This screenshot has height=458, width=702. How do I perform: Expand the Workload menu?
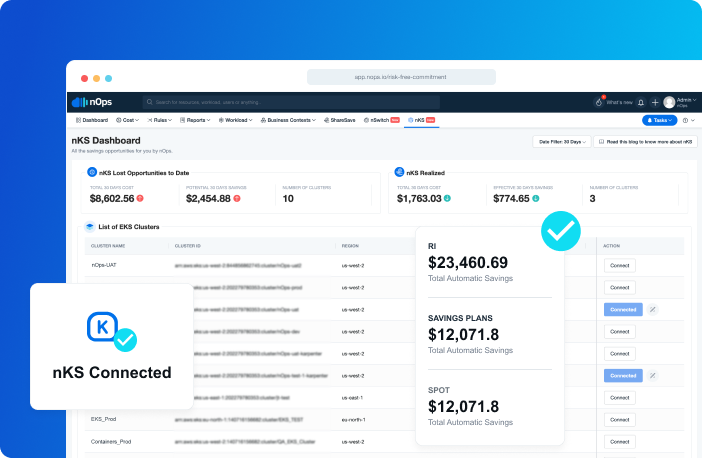(x=235, y=120)
